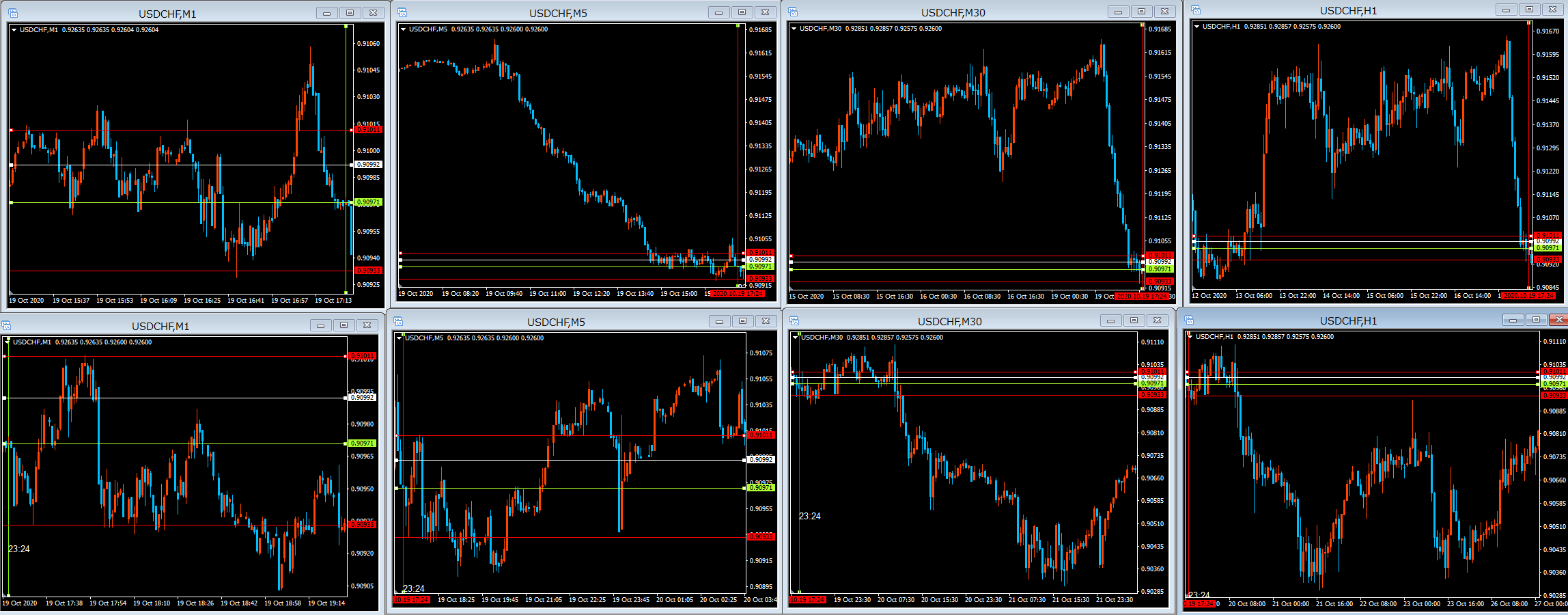Expand the triangle beside upper USDCHF,M1 chart label
The image size is (1568, 615).
click(x=14, y=30)
